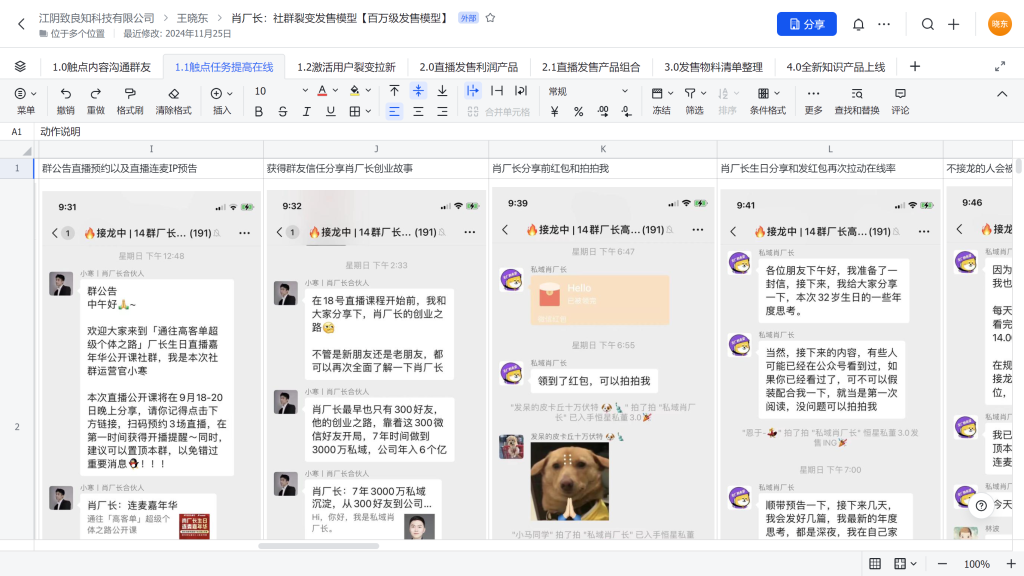Switch to the 1.2激活用户裂变拉新 tab
This screenshot has height=576, width=1024.
click(346, 67)
